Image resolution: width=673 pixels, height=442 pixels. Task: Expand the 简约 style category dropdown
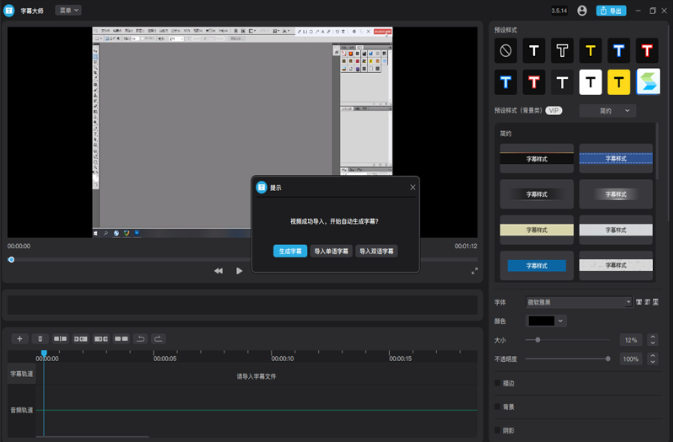pyautogui.click(x=607, y=111)
